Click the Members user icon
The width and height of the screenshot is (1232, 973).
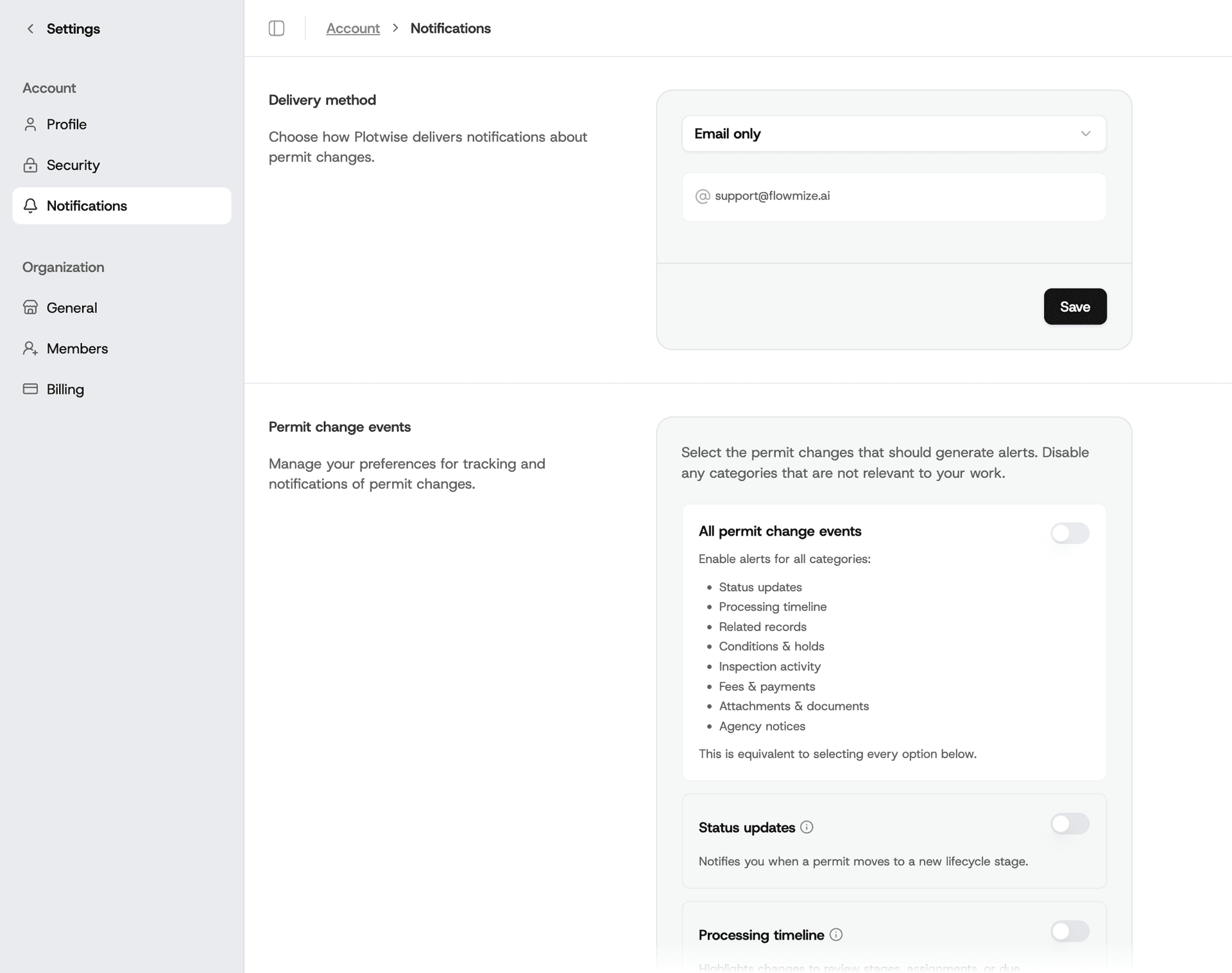30,348
